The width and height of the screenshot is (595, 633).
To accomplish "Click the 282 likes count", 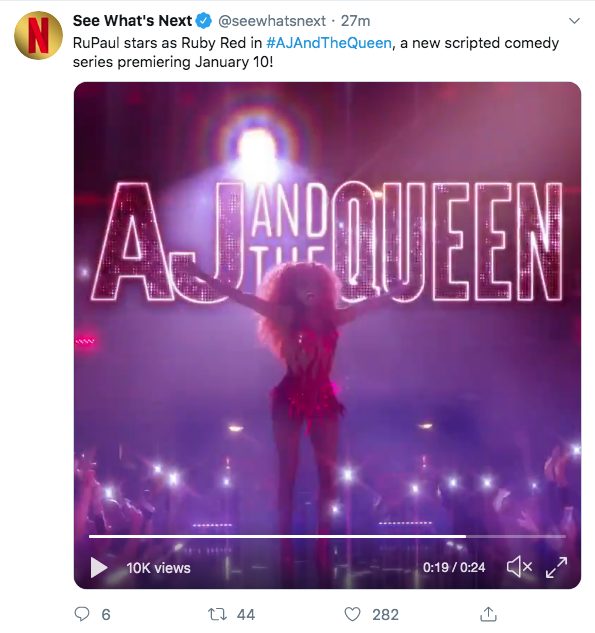I will (x=385, y=615).
